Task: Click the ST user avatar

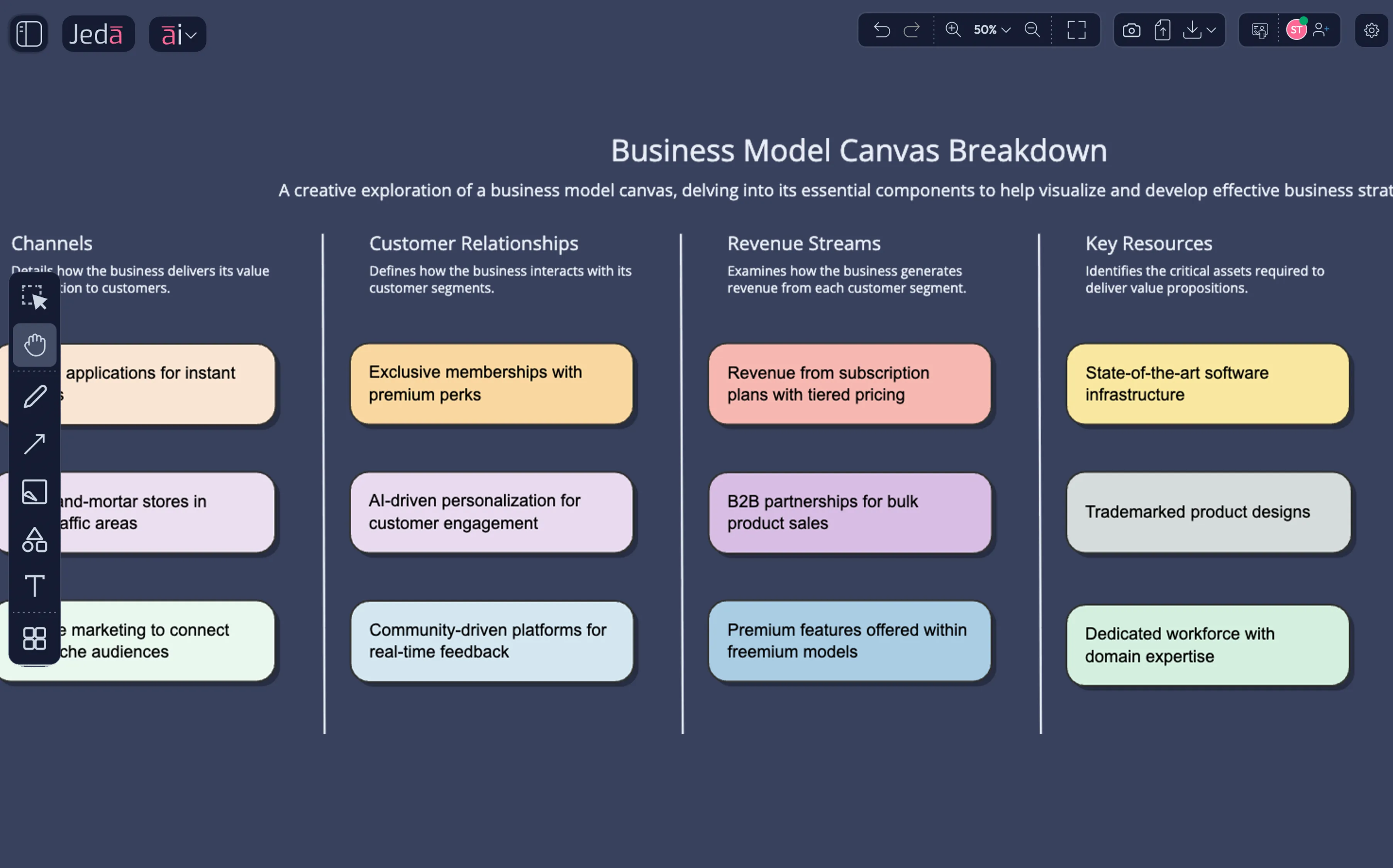Action: tap(1296, 29)
